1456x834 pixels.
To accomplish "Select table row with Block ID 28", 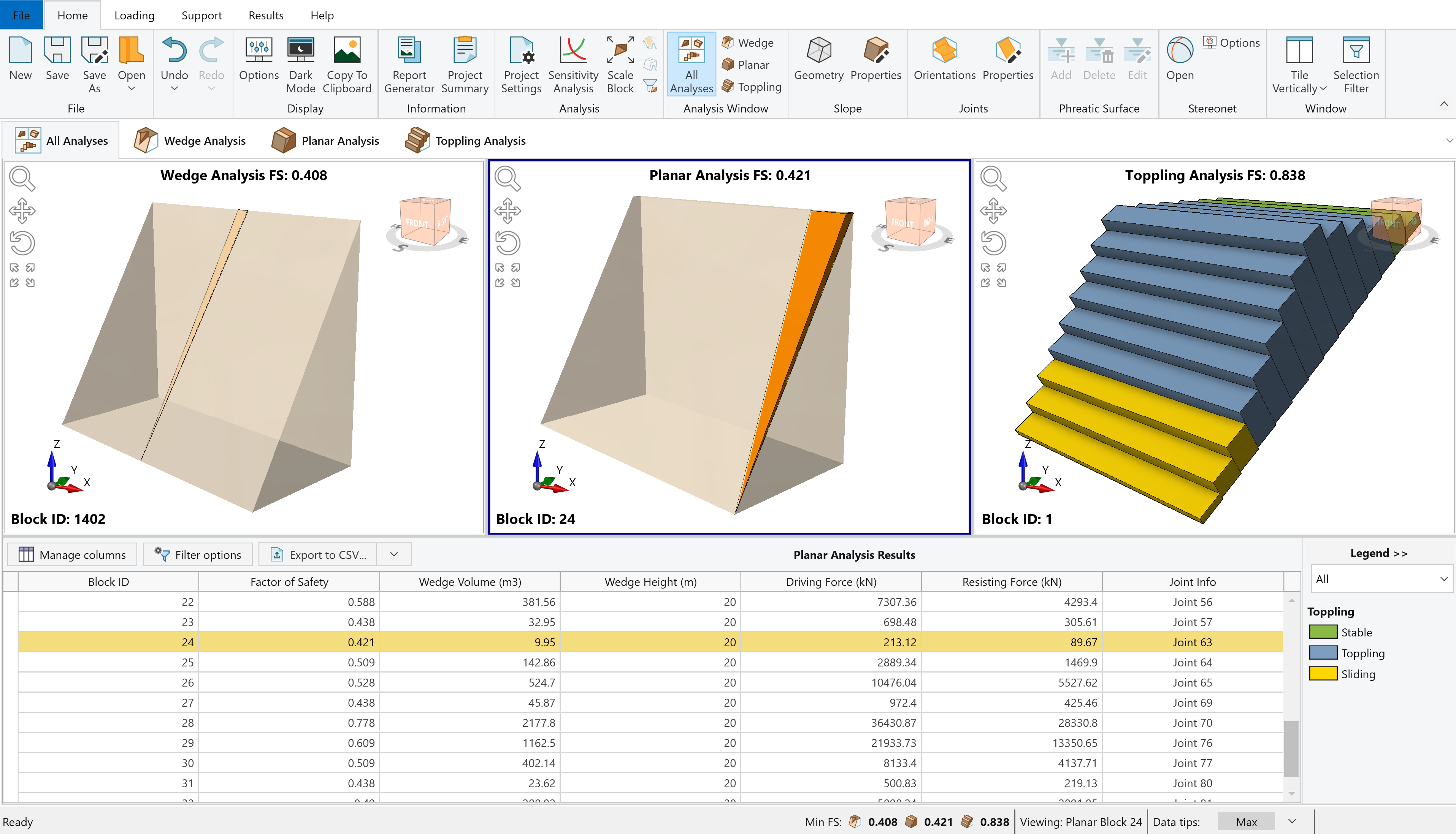I will tap(650, 723).
